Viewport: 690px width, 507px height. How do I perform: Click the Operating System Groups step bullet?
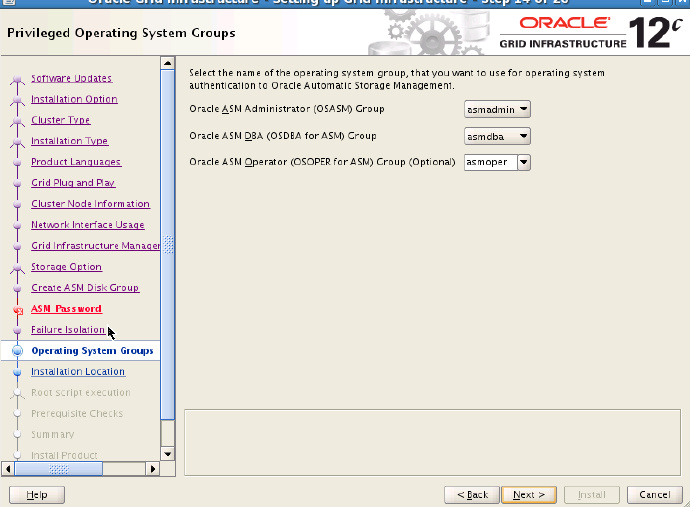[17, 351]
